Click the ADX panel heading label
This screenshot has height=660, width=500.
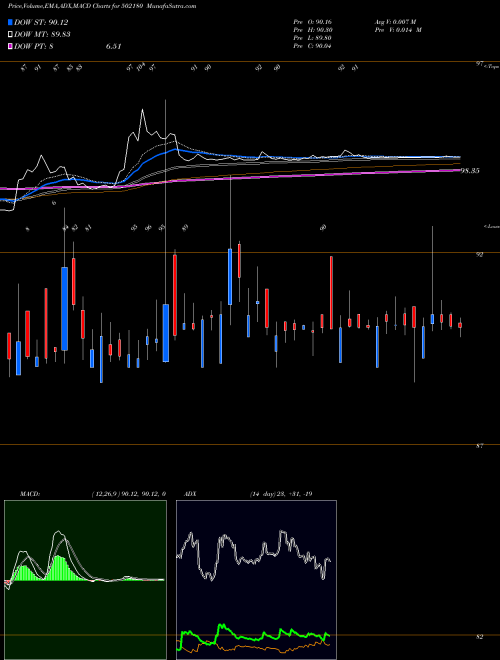click(191, 494)
